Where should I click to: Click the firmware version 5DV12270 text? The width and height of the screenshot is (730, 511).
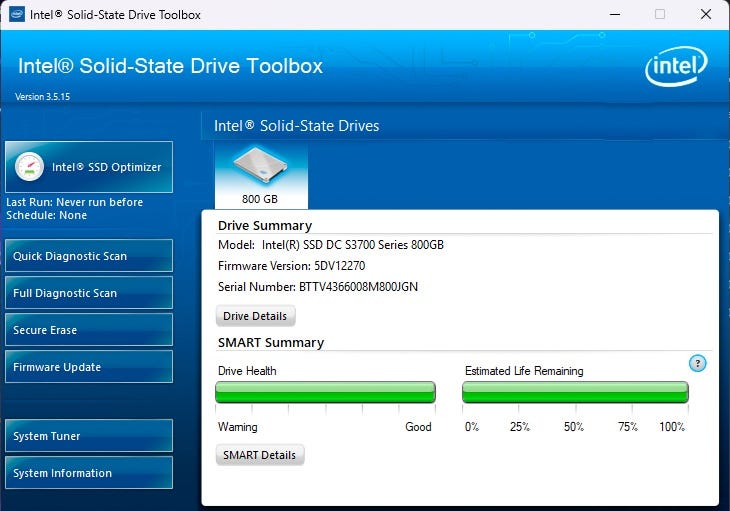coord(339,266)
